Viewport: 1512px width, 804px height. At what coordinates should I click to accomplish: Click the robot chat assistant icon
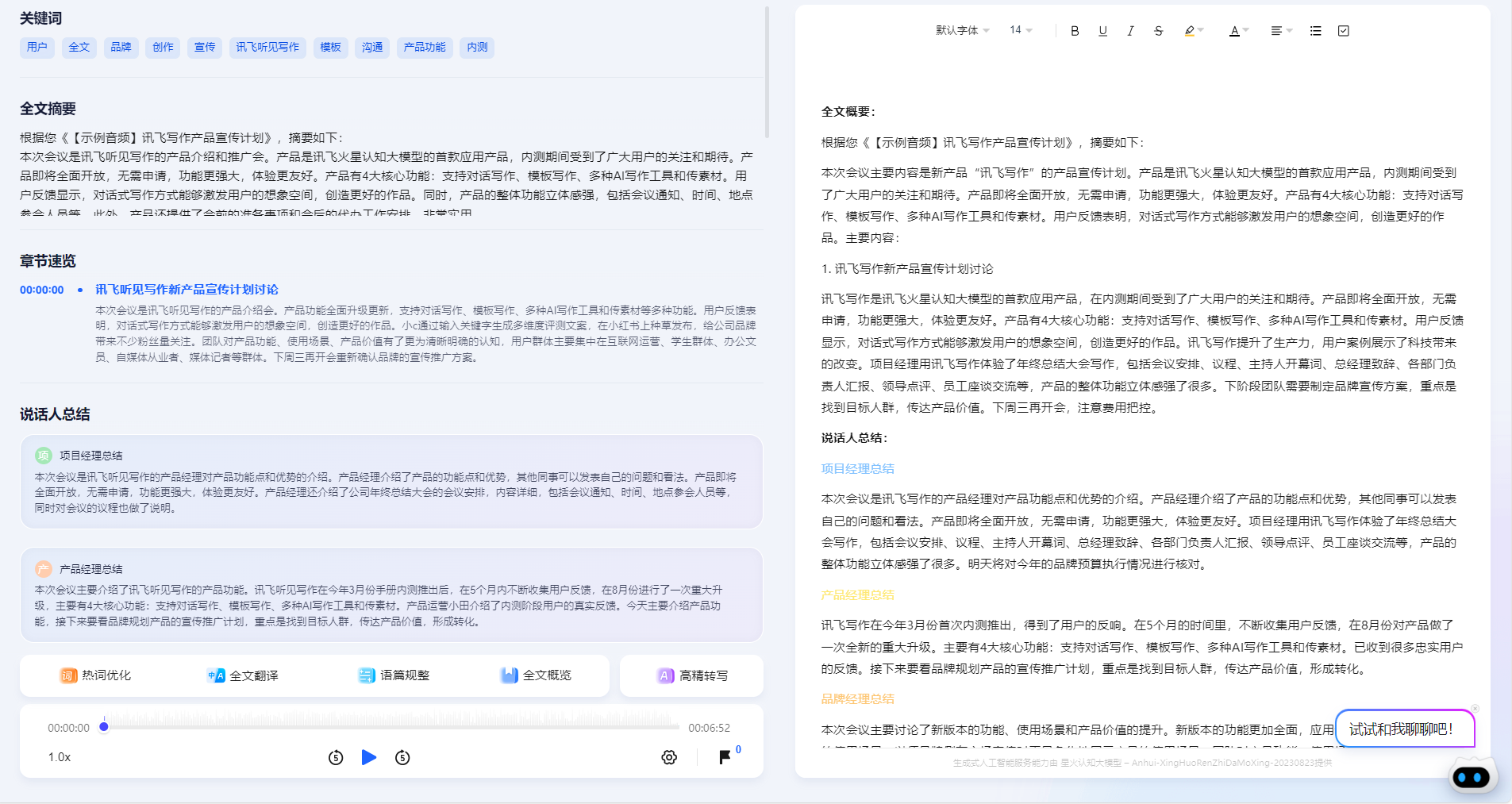(1473, 776)
